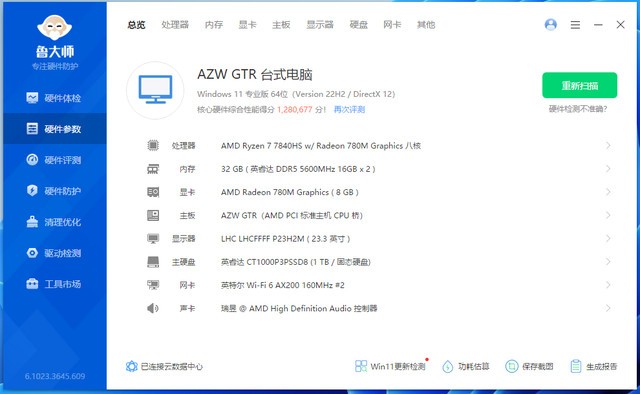
Task: Open 硬件防护 in the sidebar
Action: pyautogui.click(x=55, y=191)
